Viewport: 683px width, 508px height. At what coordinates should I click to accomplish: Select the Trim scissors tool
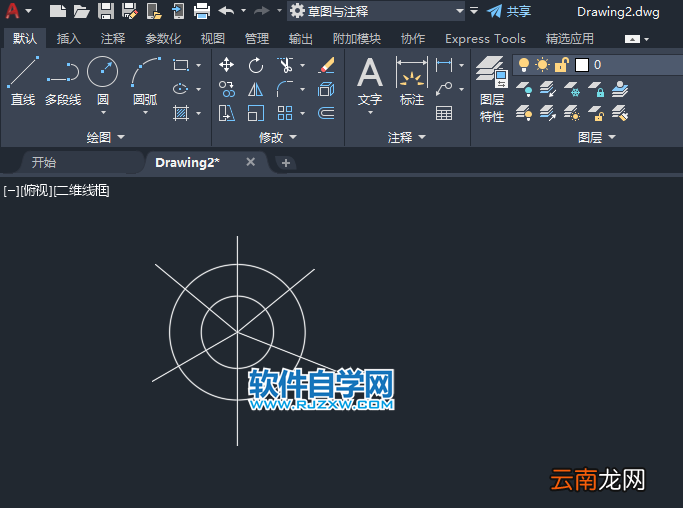click(x=285, y=65)
